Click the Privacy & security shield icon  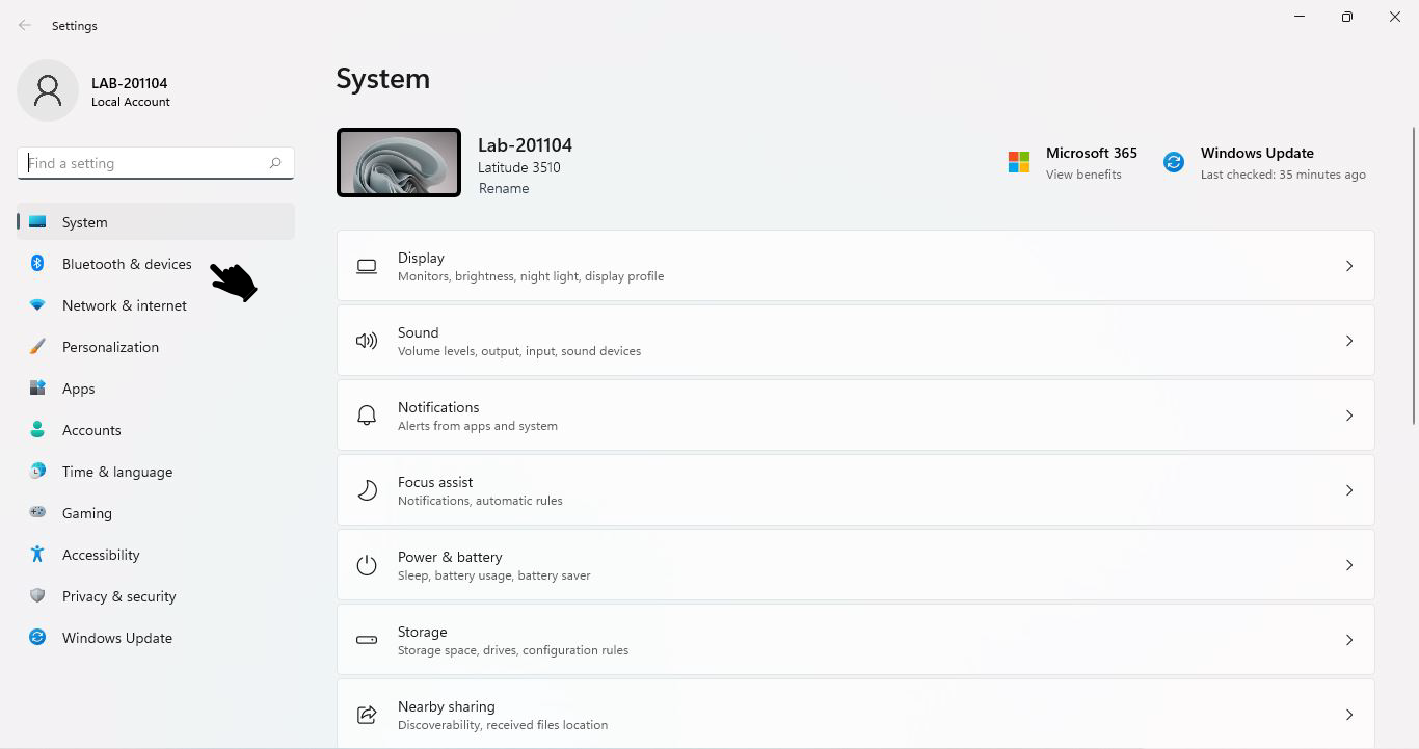click(38, 596)
